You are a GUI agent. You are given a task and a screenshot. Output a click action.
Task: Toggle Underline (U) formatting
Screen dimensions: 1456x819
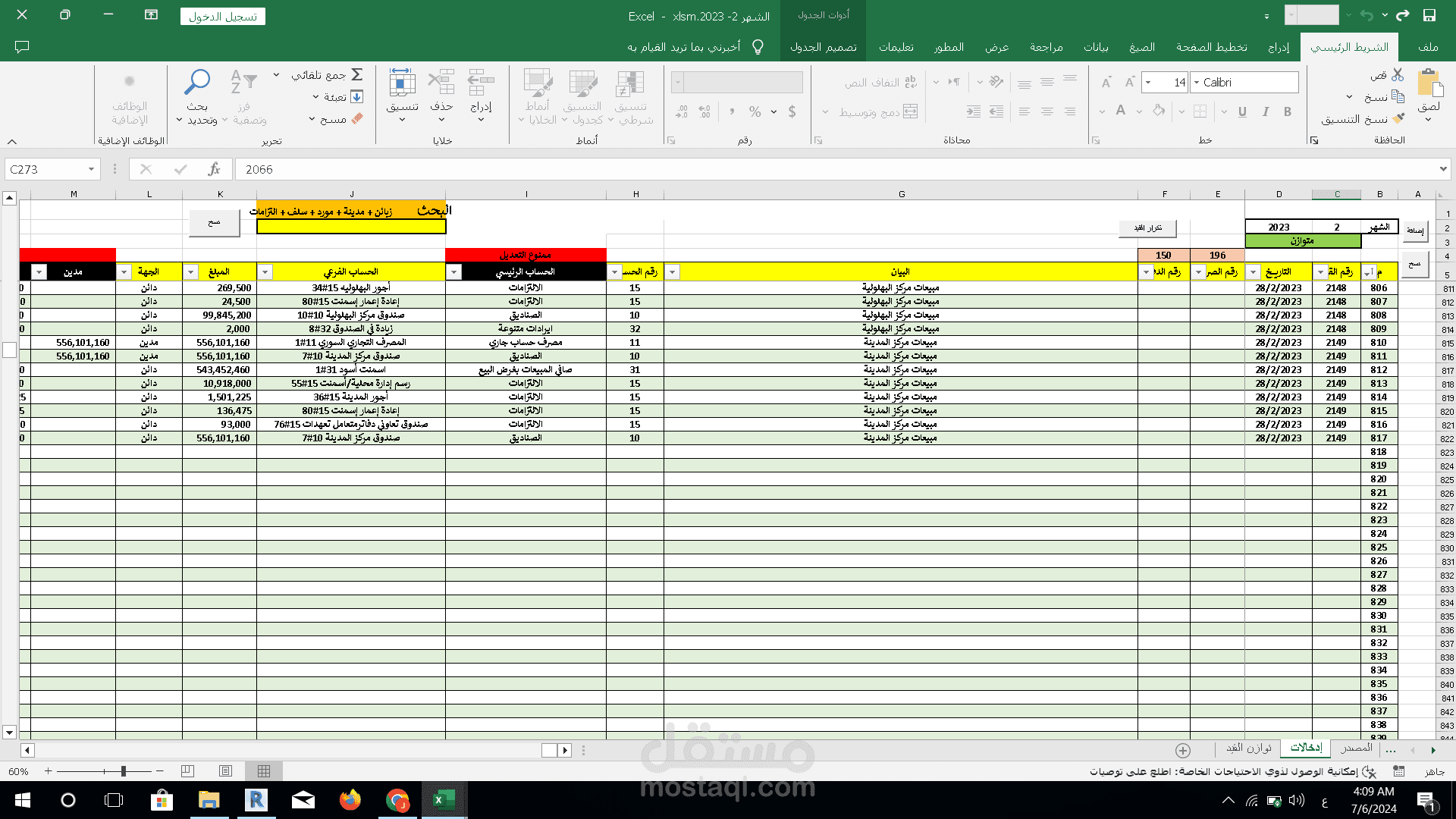pos(1242,111)
